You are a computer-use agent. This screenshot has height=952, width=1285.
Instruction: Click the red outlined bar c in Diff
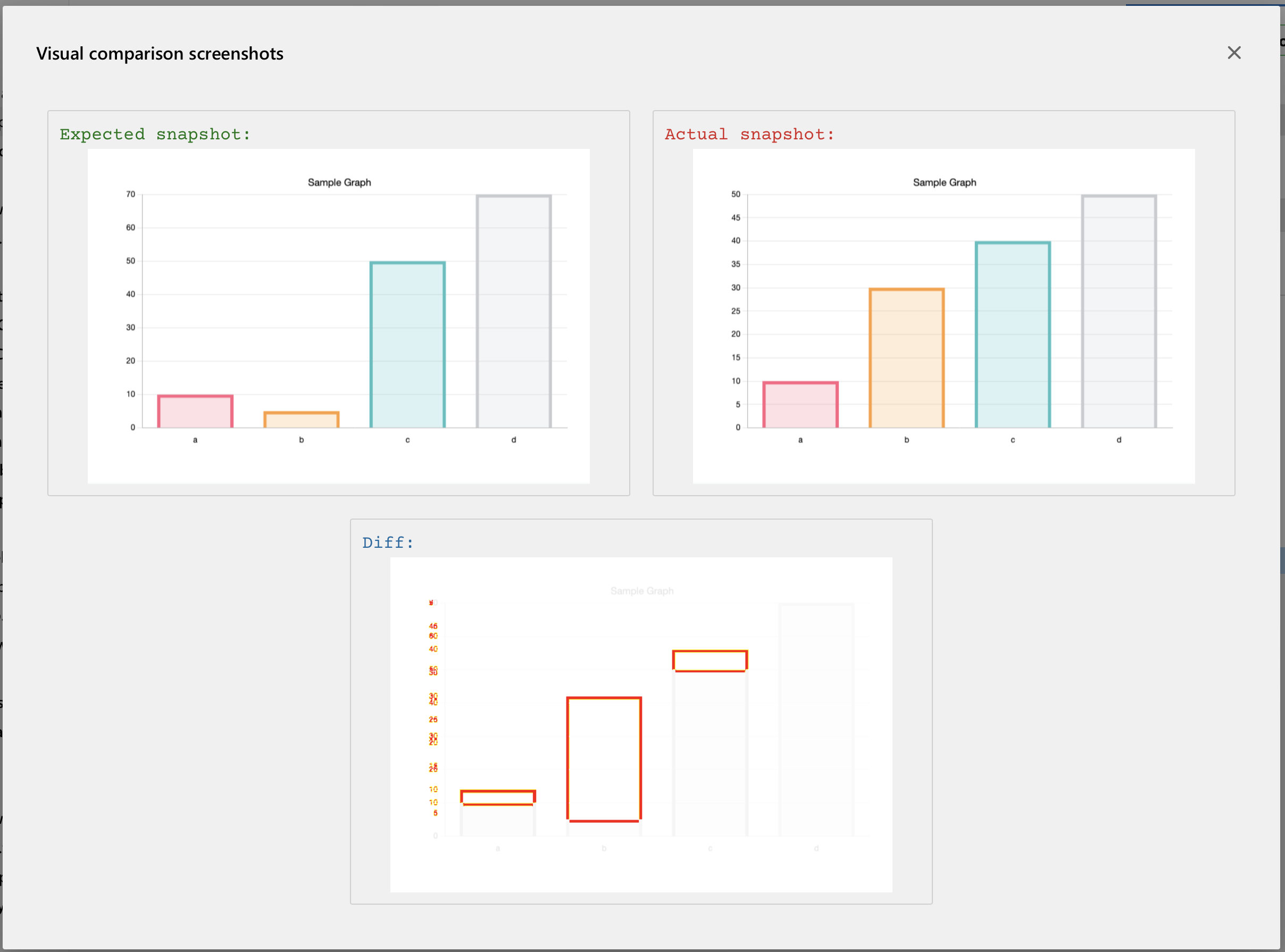point(710,660)
